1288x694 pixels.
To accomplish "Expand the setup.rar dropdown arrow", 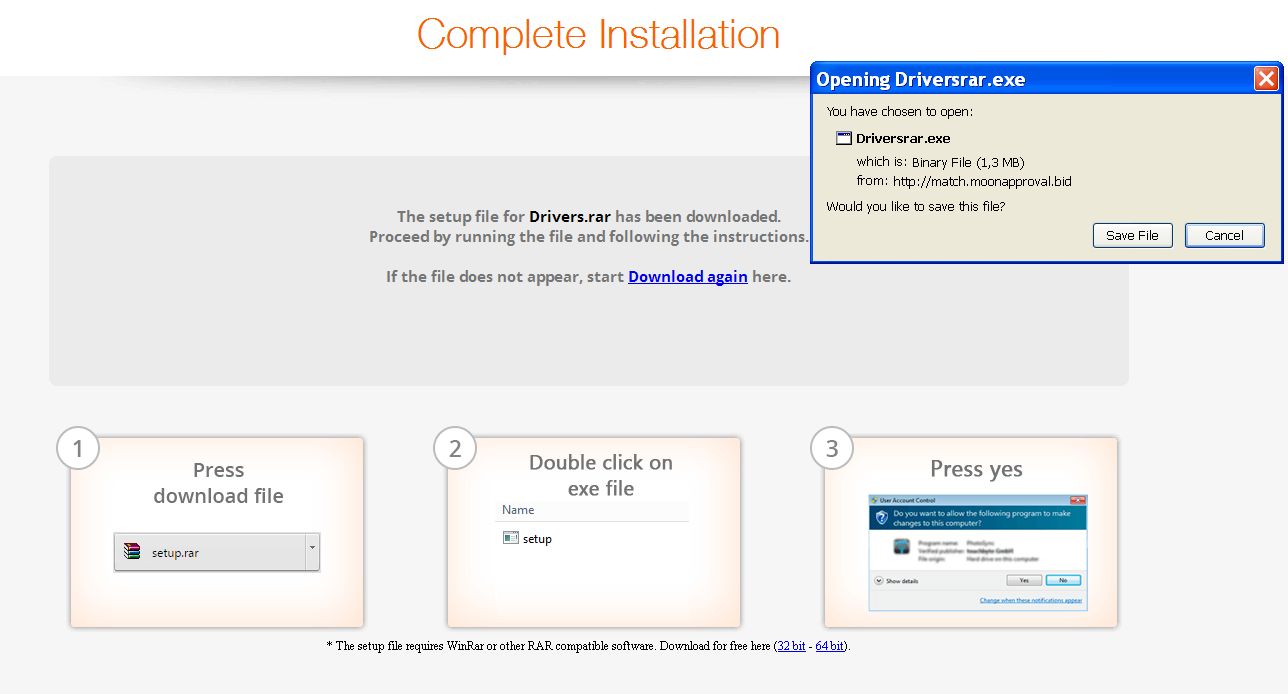I will [x=312, y=551].
